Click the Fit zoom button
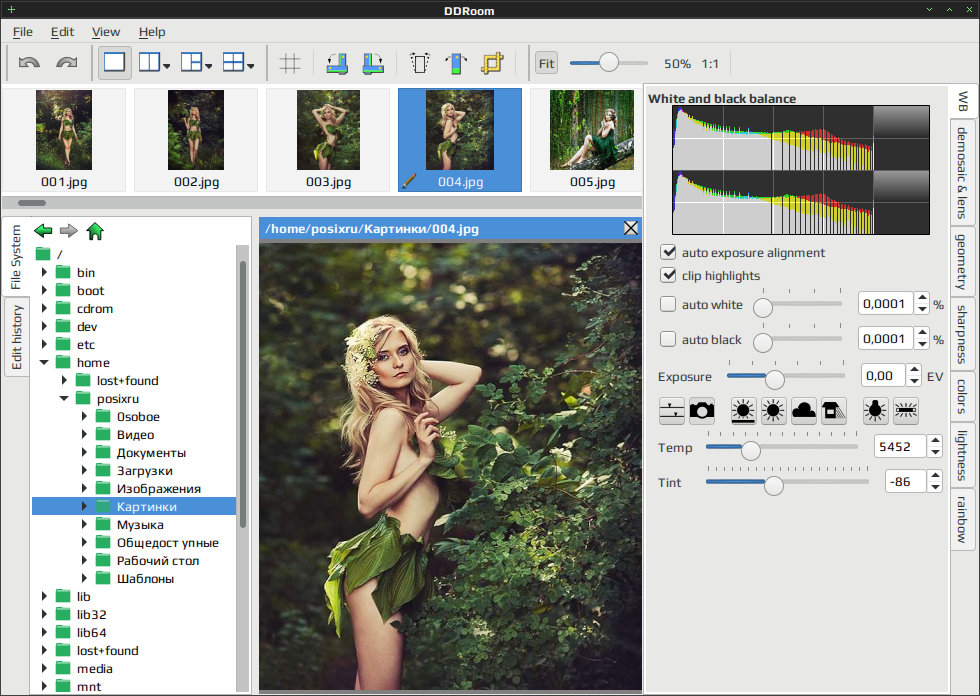This screenshot has height=696, width=980. pos(546,63)
